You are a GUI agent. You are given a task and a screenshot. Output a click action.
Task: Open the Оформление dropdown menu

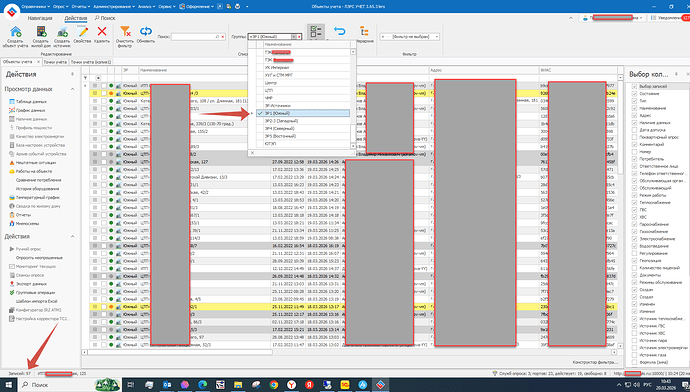197,7
